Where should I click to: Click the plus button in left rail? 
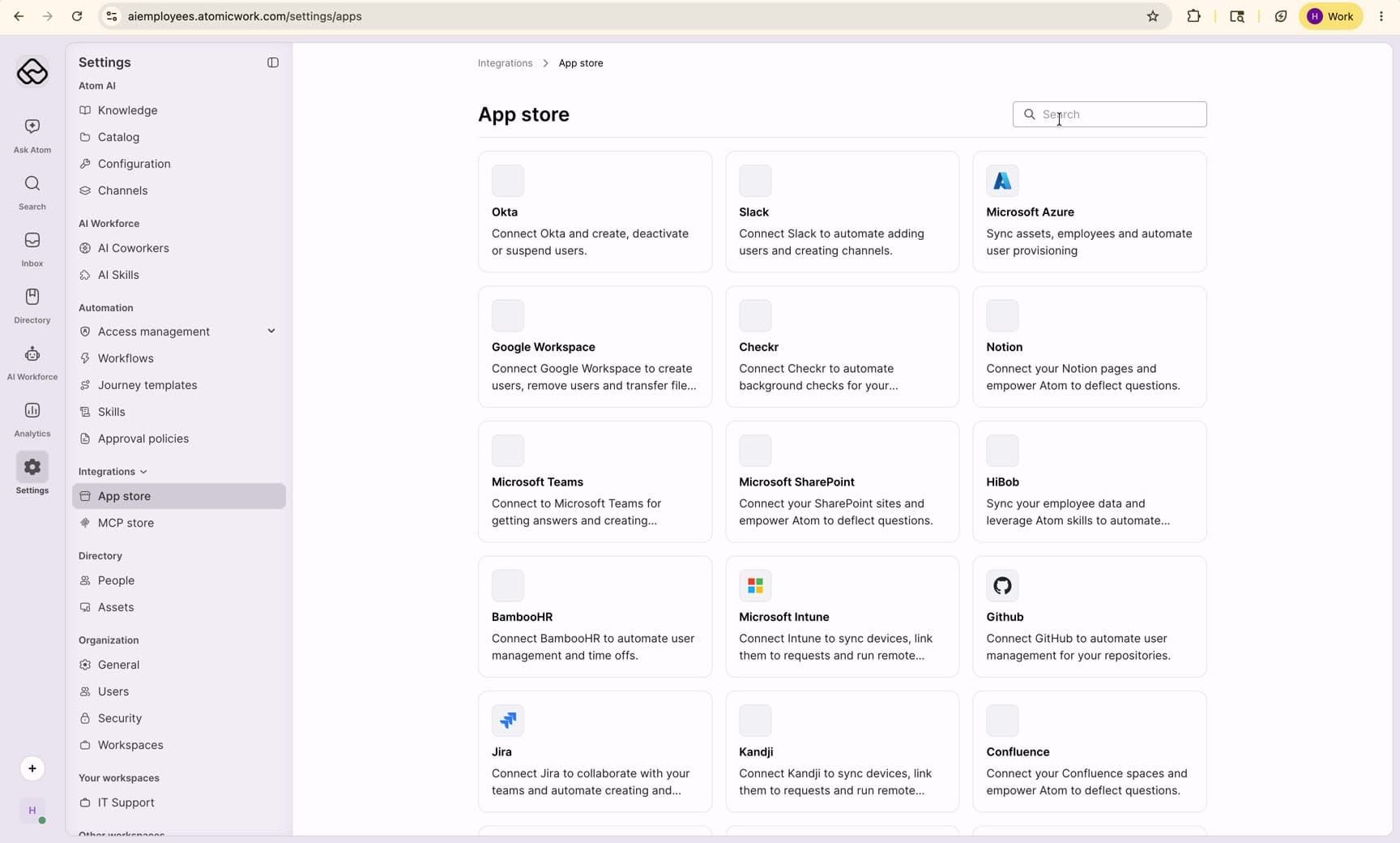[32, 768]
